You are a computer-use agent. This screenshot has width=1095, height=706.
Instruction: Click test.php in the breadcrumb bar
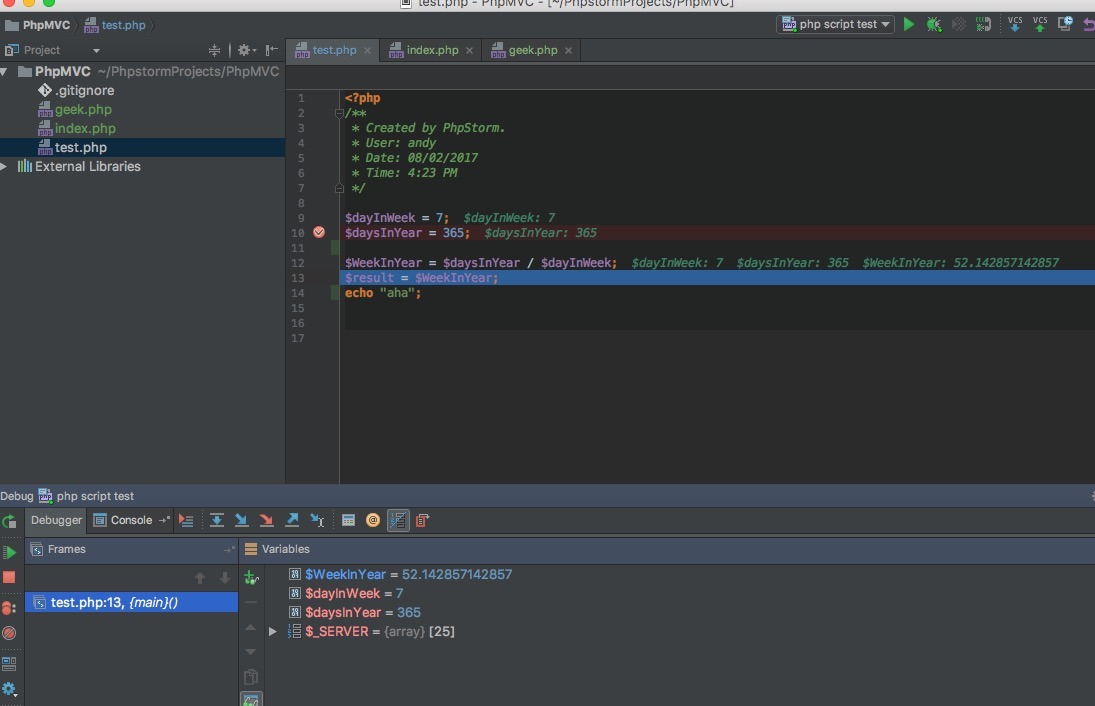pyautogui.click(x=115, y=25)
